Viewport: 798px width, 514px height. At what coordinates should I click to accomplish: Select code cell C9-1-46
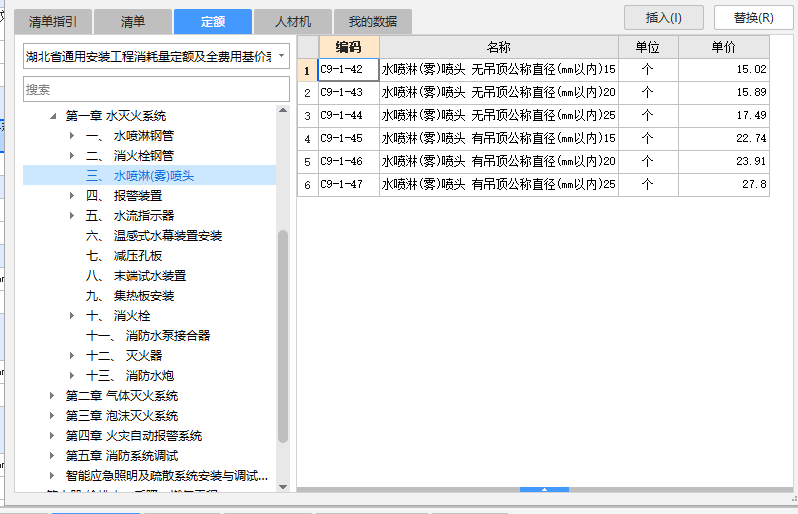tap(349, 161)
